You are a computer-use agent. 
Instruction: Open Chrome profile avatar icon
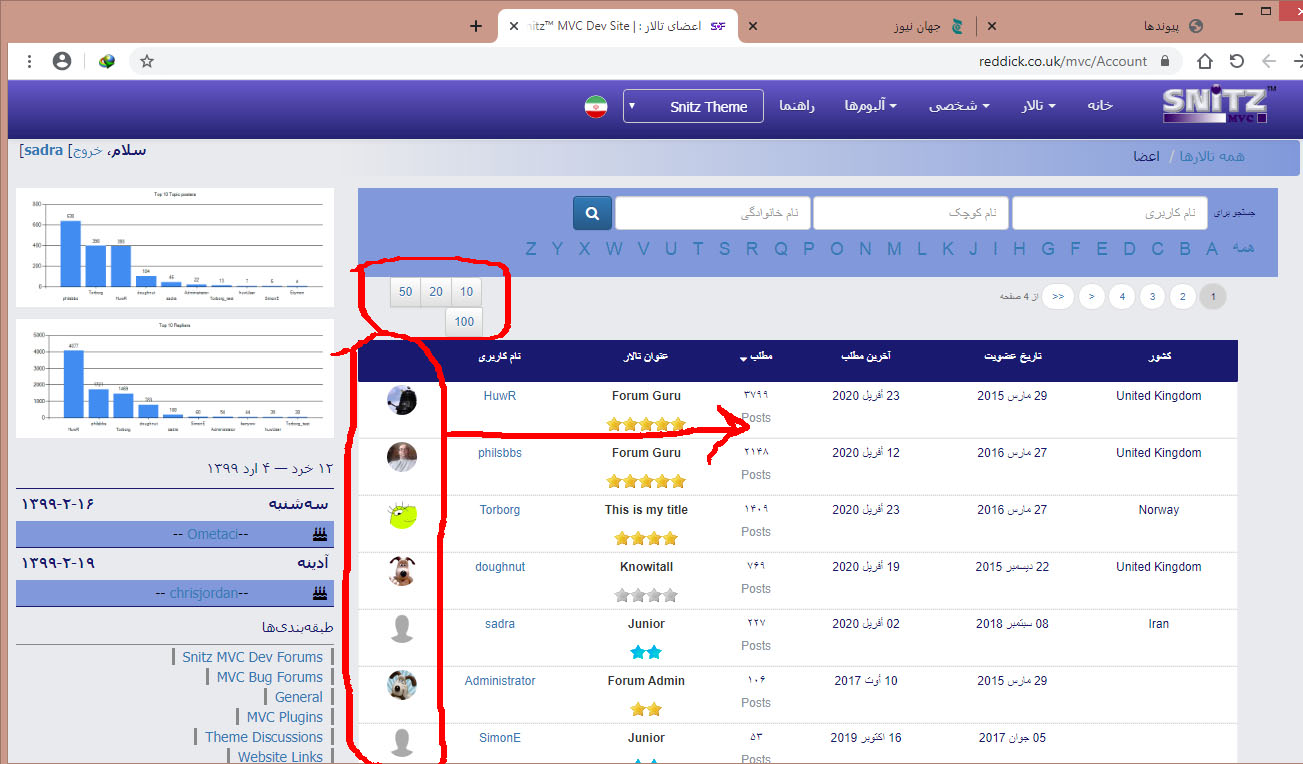click(62, 61)
